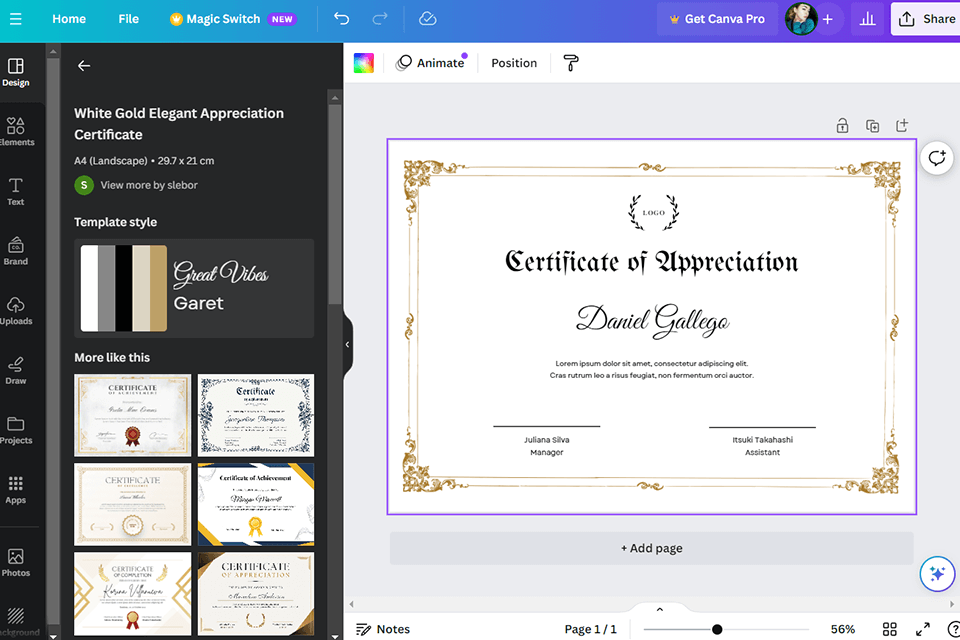Select the beige Certificate with gold medallion template
This screenshot has height=640, width=960.
pos(132,504)
